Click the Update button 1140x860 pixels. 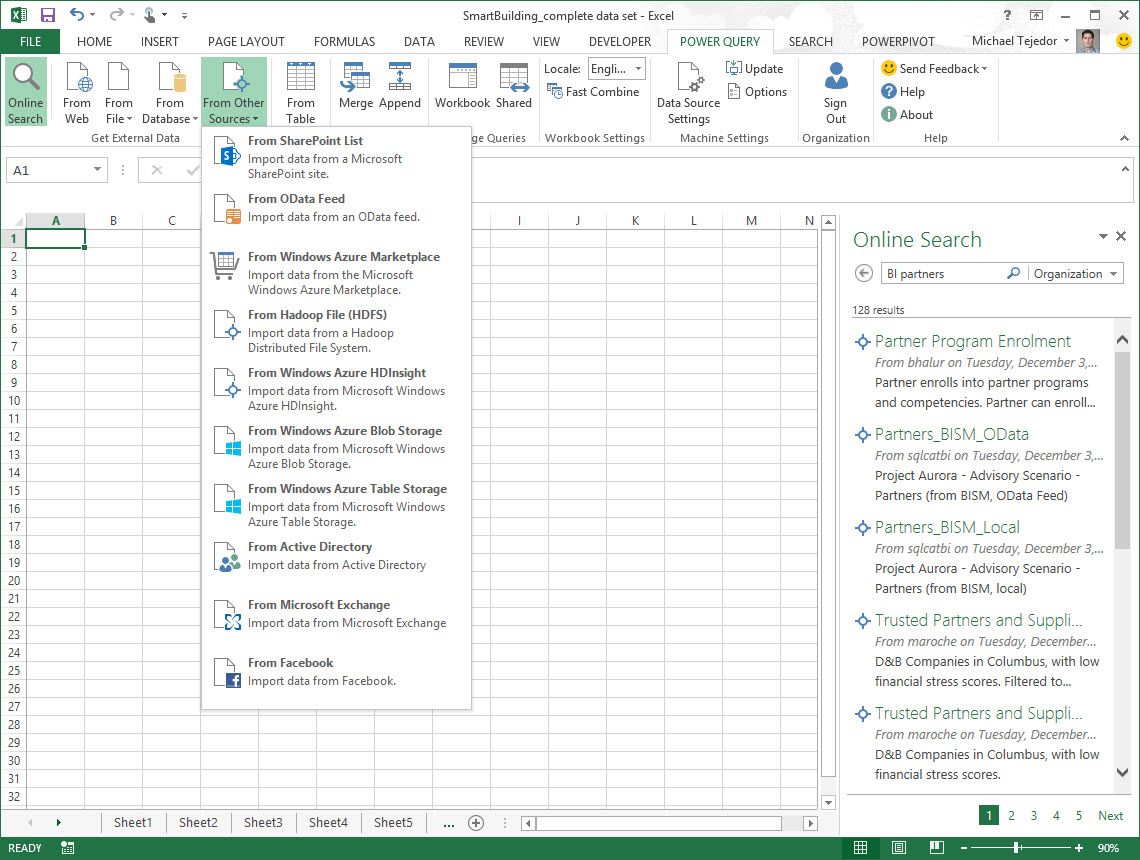(x=755, y=68)
